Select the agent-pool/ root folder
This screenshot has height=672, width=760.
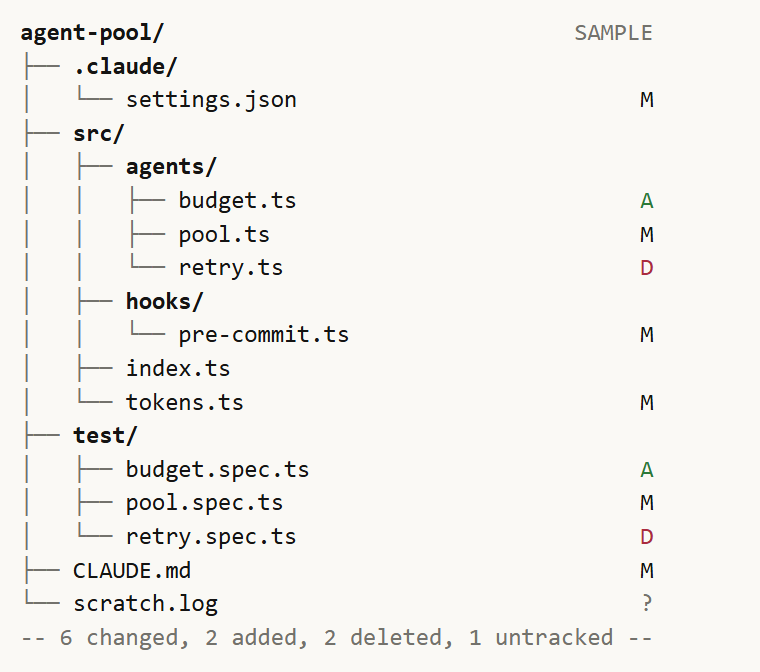[92, 33]
